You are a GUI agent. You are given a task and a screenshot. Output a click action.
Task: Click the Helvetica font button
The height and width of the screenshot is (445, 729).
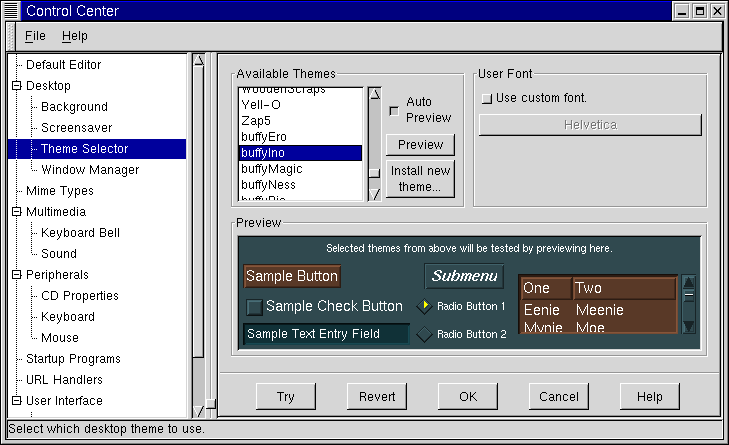tap(590, 125)
